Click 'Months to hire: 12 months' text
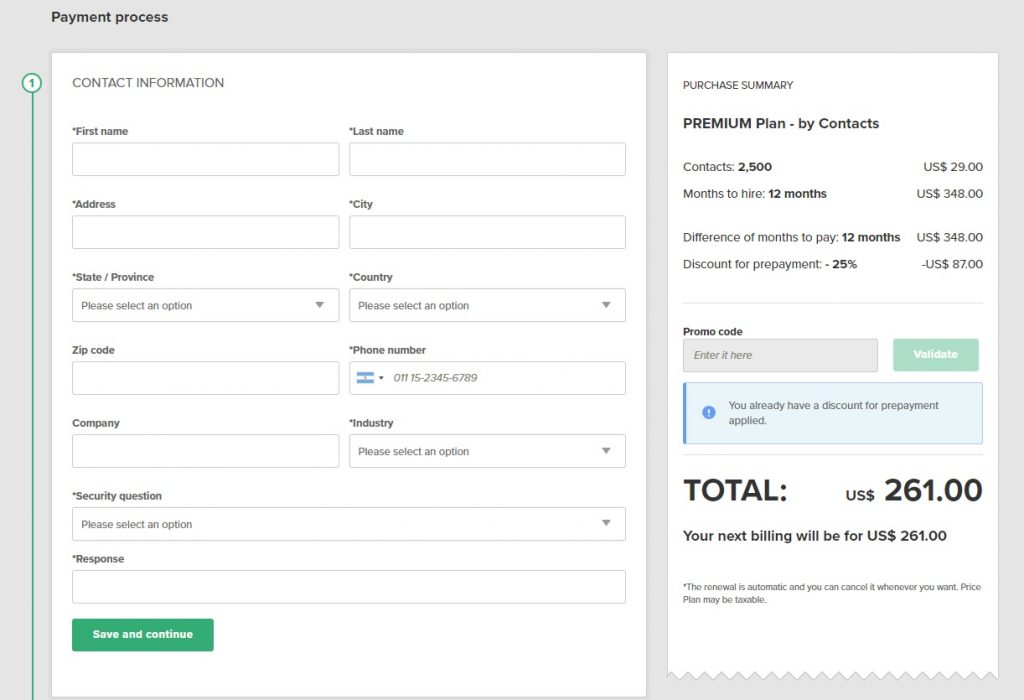Viewport: 1024px width, 700px height. pos(755,193)
